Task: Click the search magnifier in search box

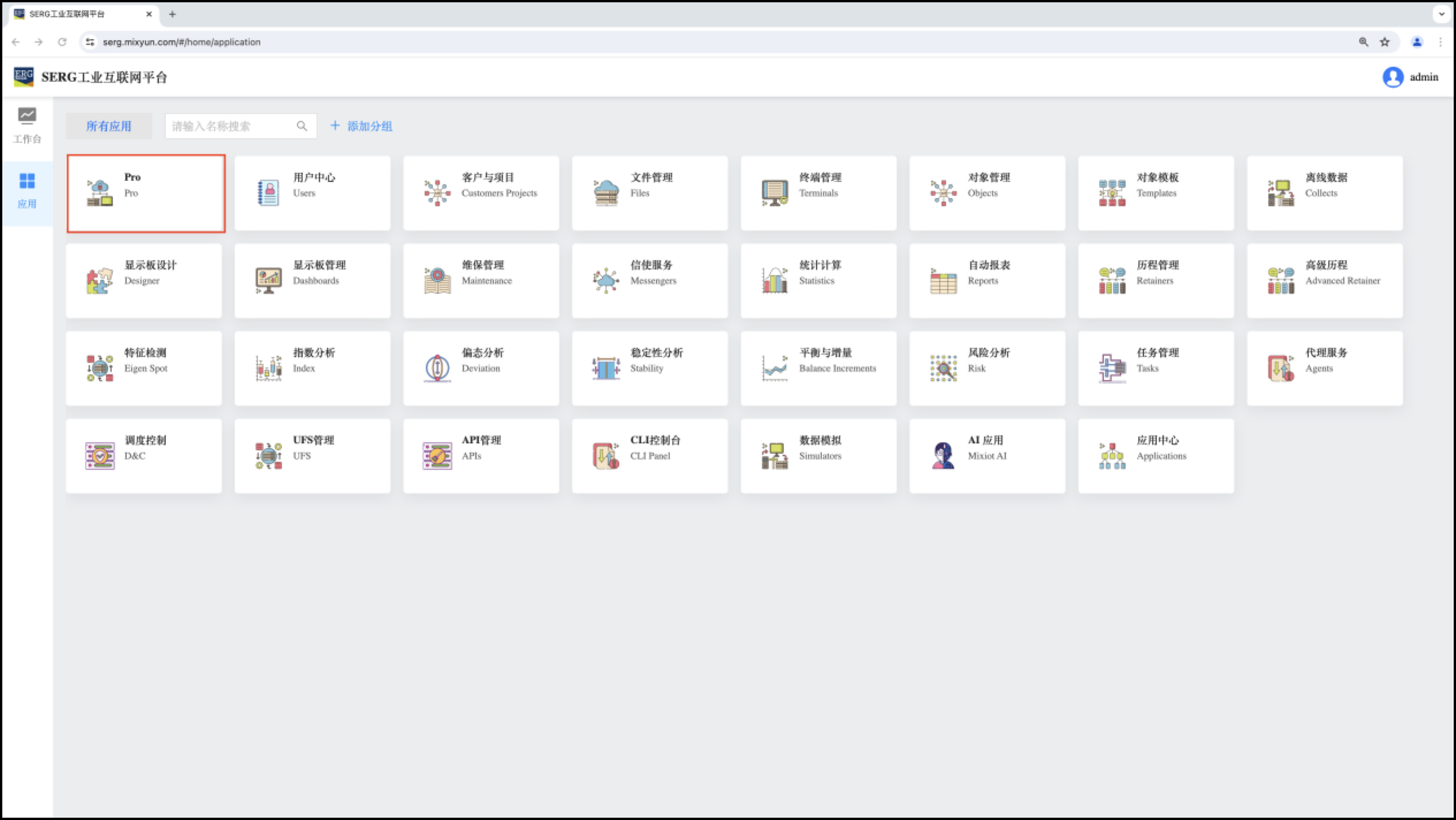Action: (x=302, y=126)
